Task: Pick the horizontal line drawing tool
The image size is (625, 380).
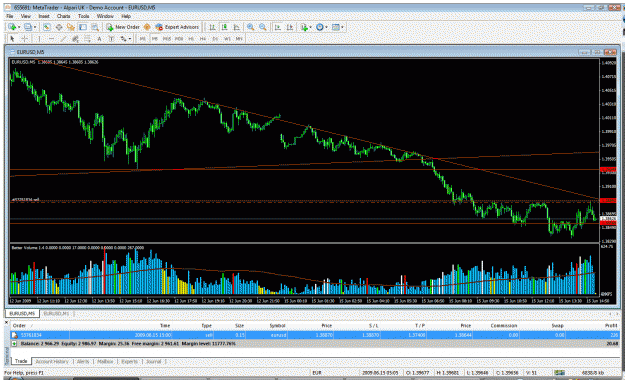Action: [51, 39]
